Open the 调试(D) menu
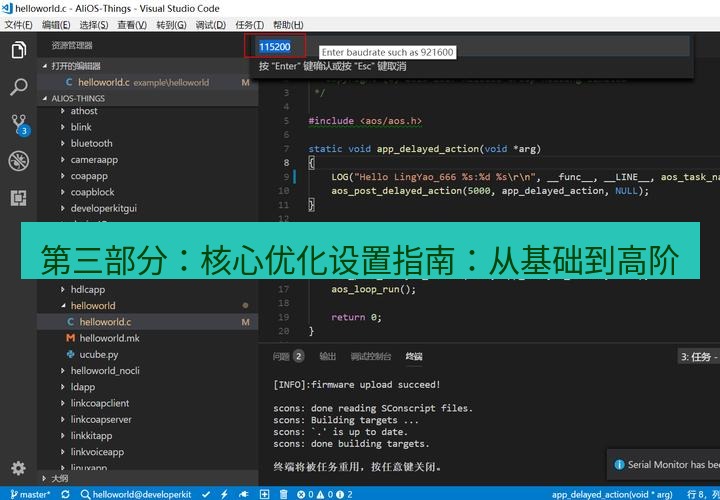Screen dimensions: 720x500 tap(211, 25)
